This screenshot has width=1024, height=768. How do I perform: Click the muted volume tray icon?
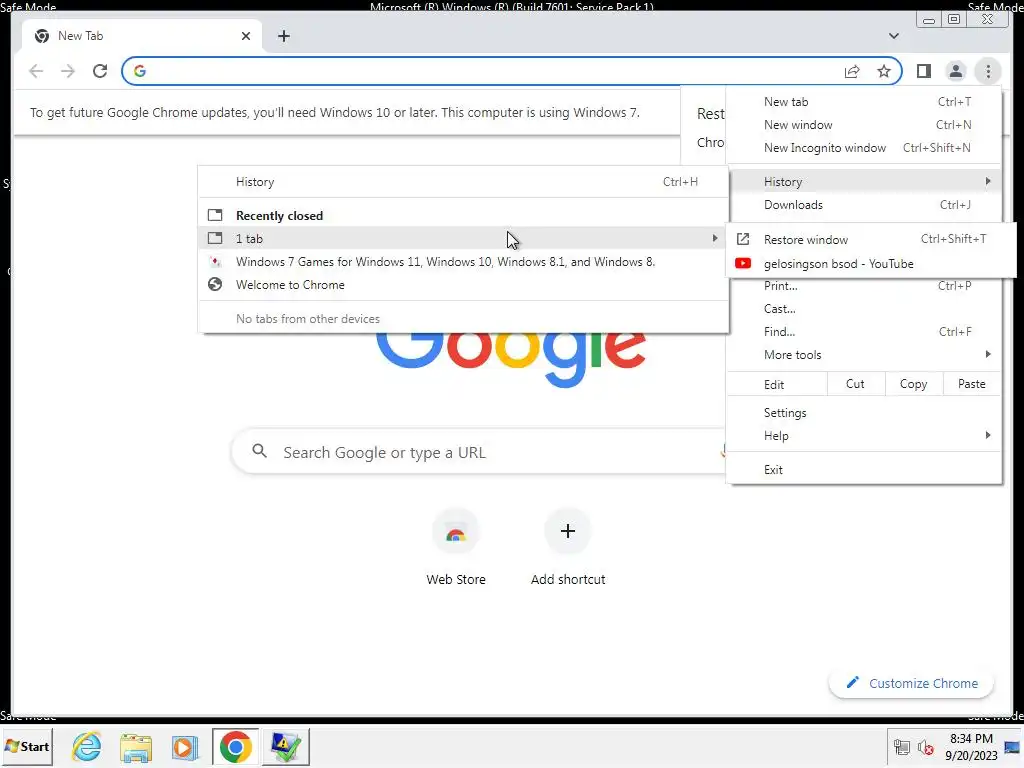coord(925,747)
